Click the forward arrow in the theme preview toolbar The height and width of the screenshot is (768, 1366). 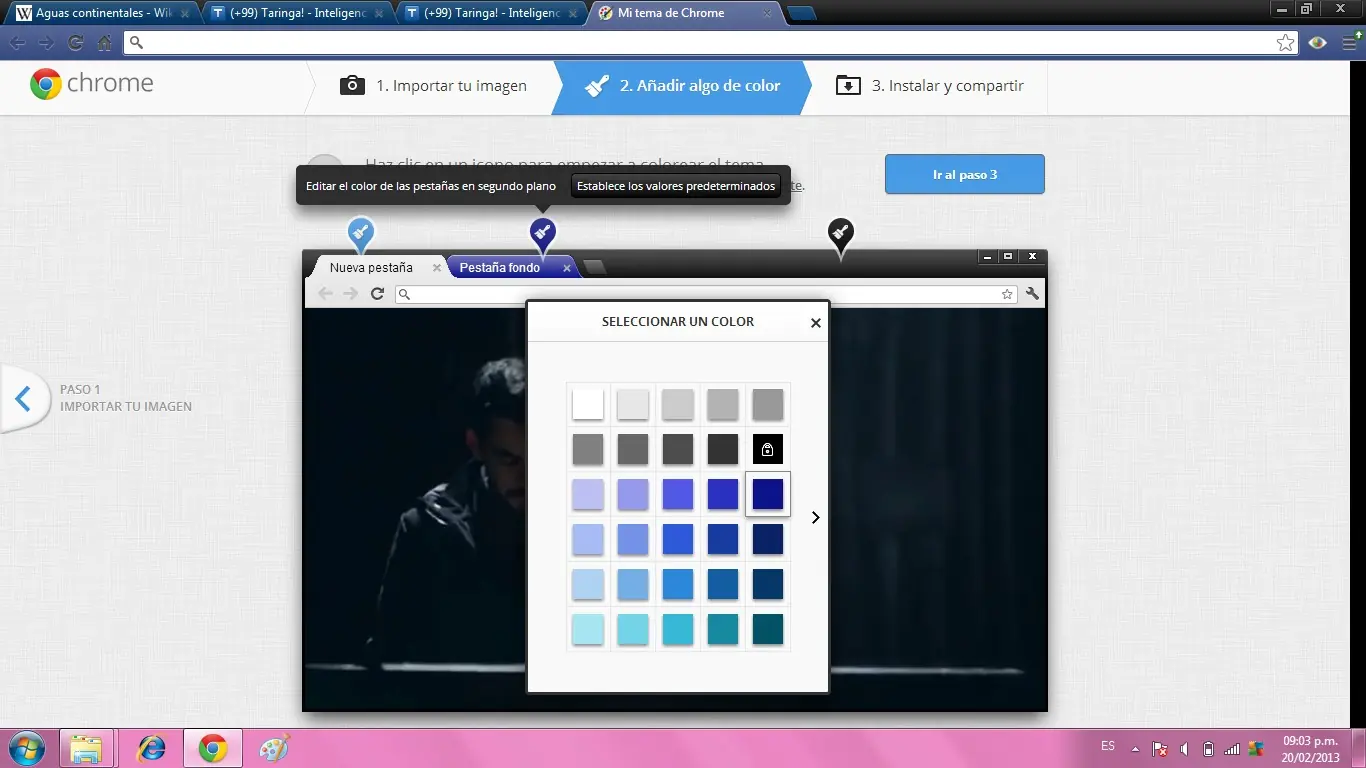pyautogui.click(x=350, y=294)
